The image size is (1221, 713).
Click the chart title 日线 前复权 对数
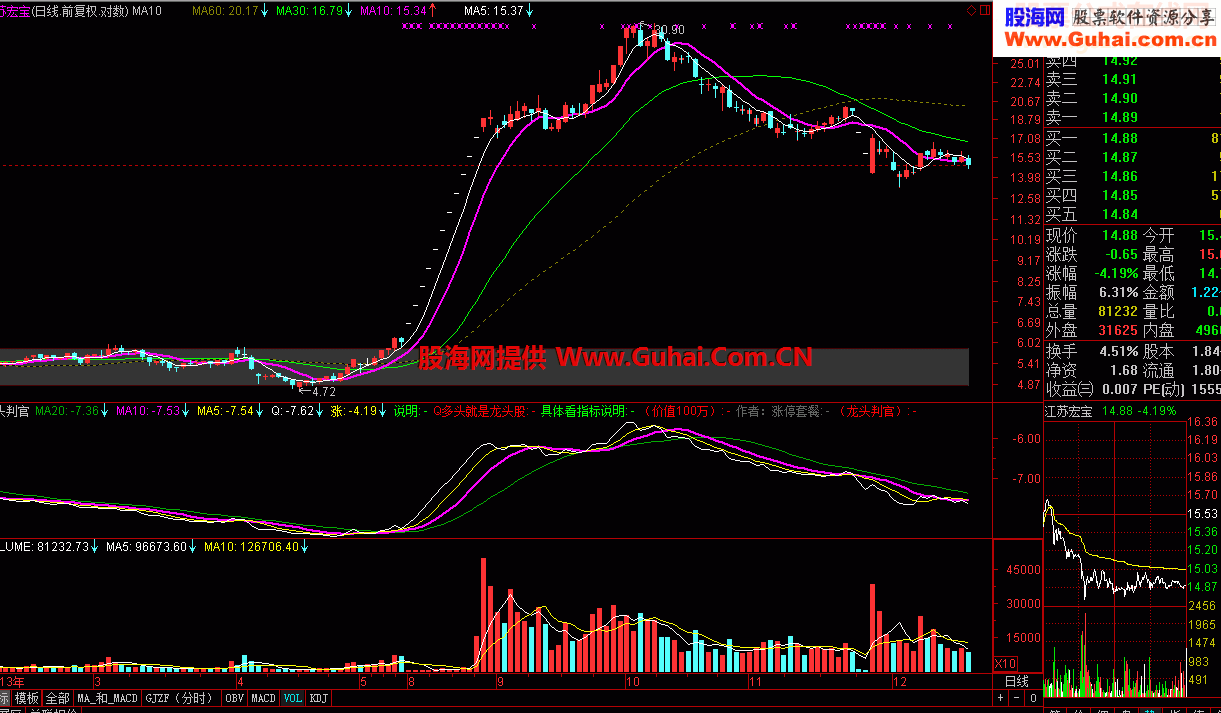(80, 10)
